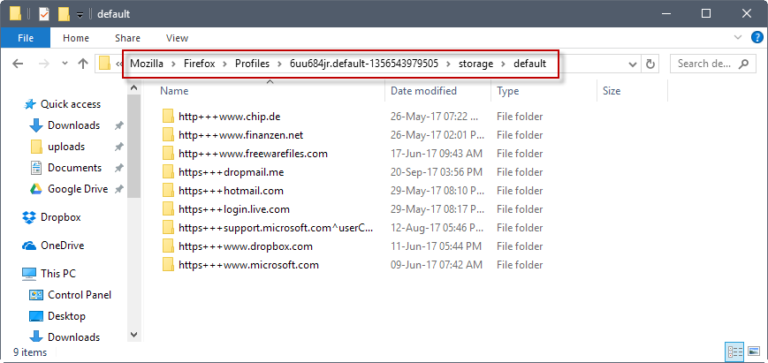Click the 20-Sep-17 03:56 PM date cell
The height and width of the screenshot is (363, 768).
pos(436,172)
